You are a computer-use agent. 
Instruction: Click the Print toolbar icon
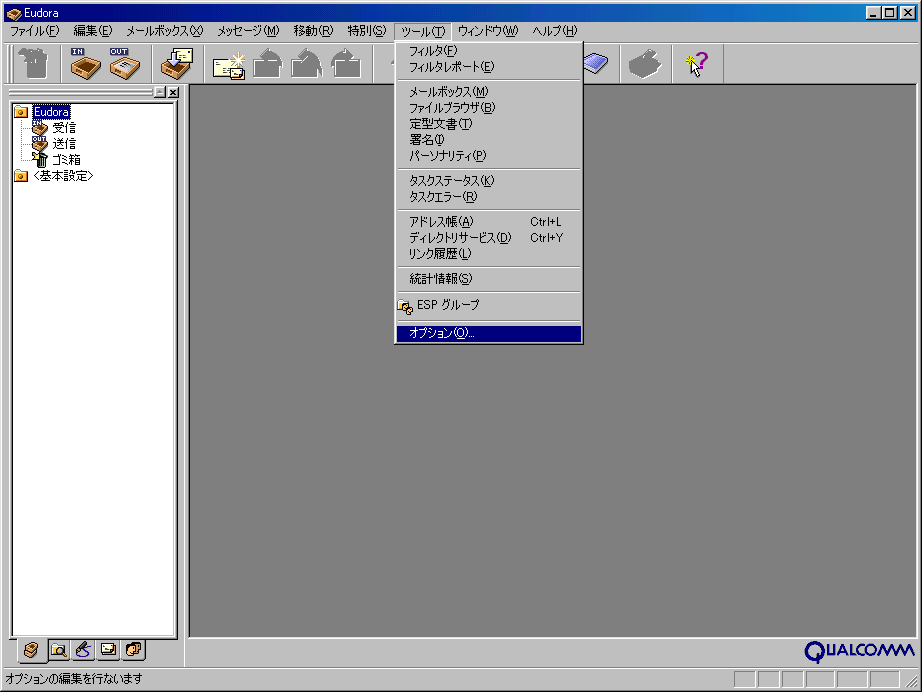(x=645, y=63)
